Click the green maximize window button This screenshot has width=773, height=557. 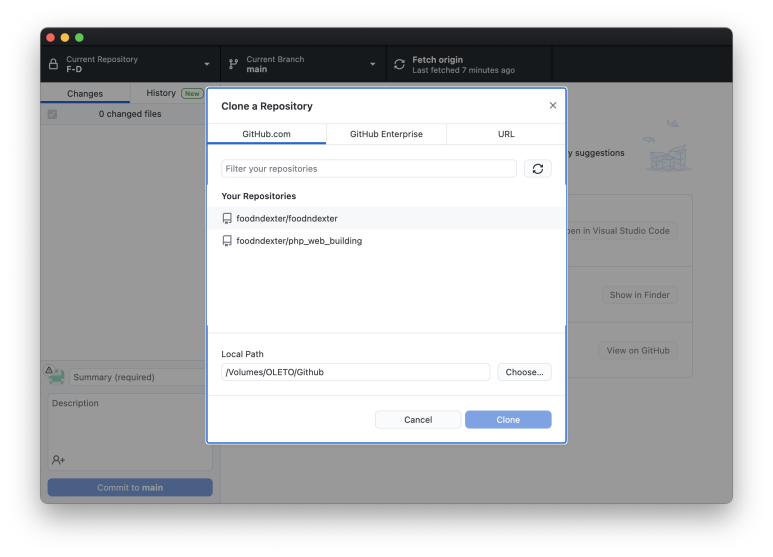point(79,37)
